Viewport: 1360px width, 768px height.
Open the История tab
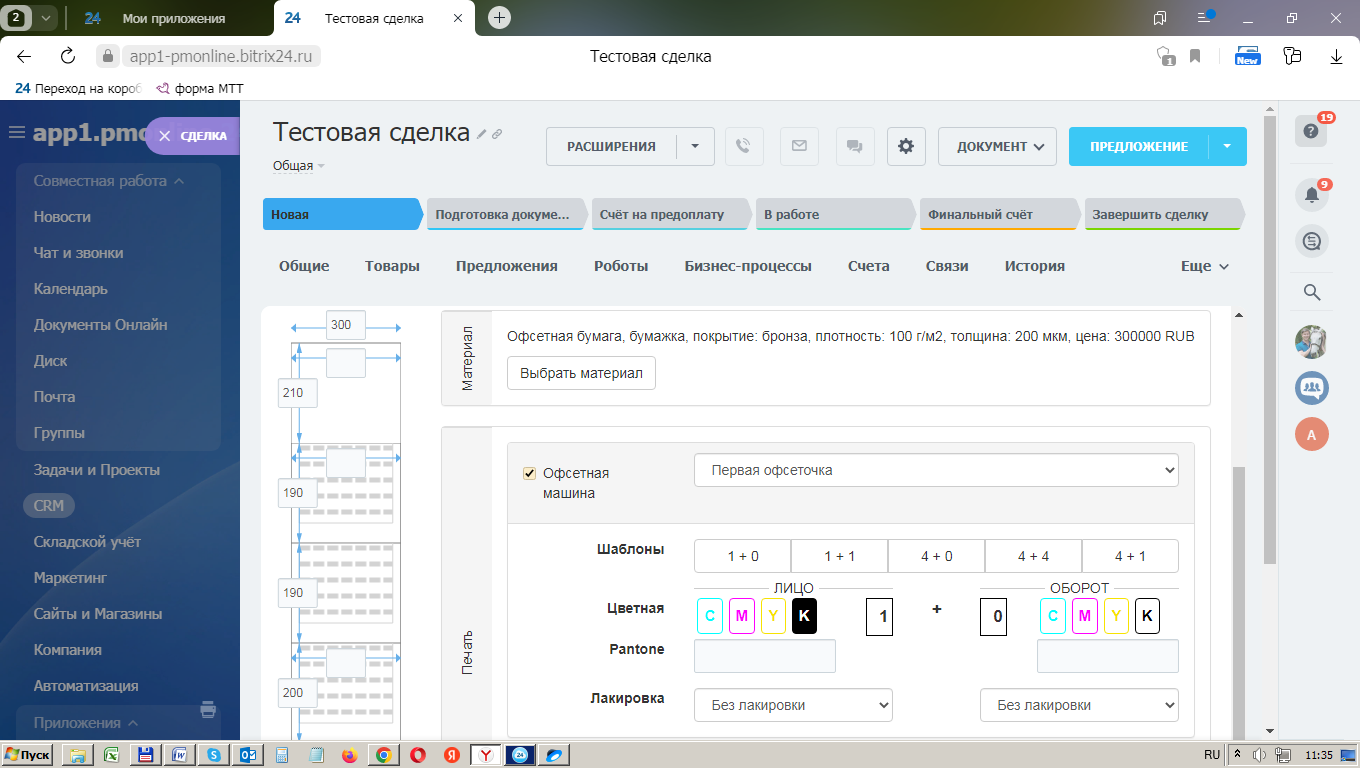pos(1035,266)
